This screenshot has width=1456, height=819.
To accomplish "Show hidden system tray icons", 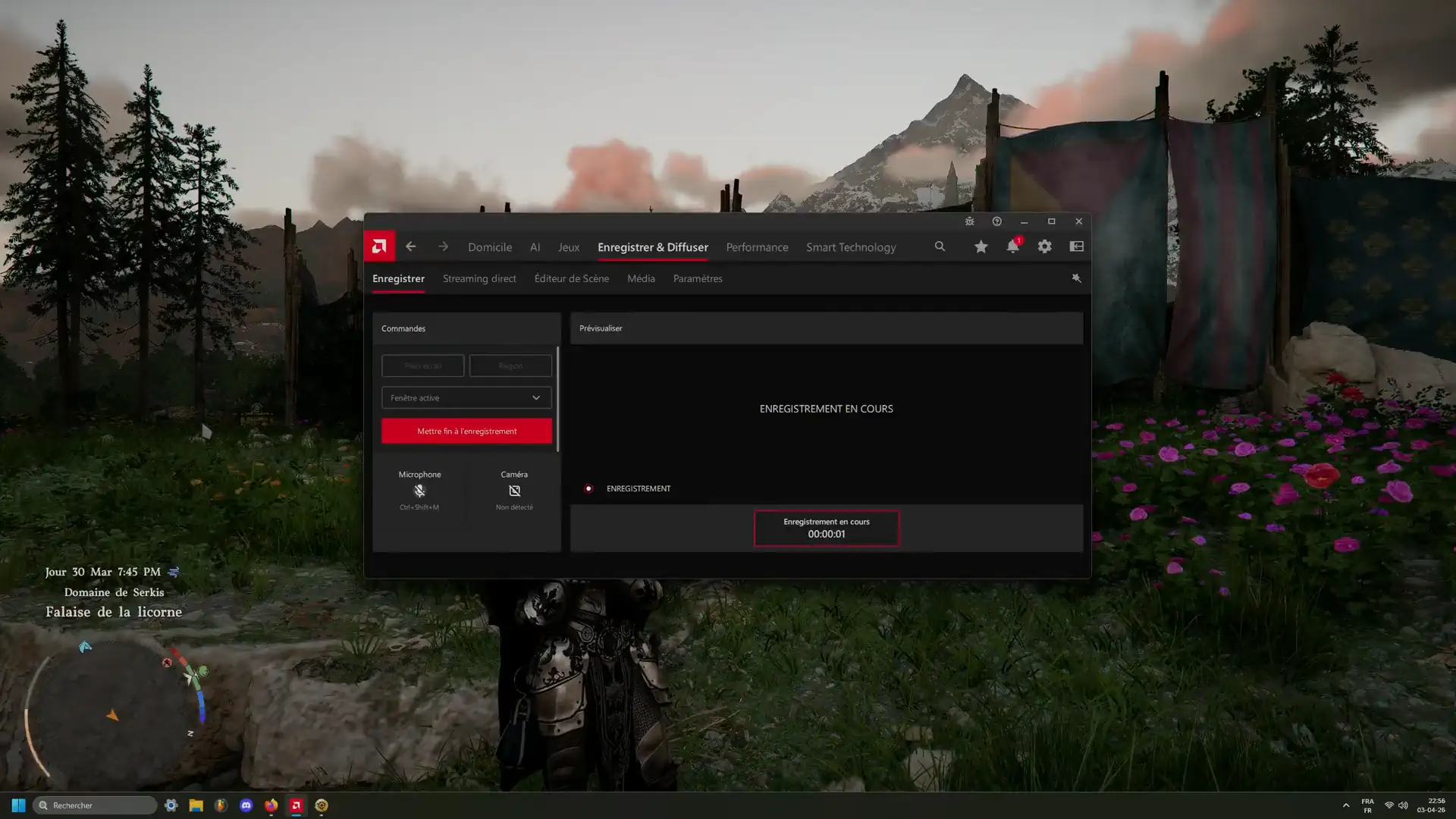I will (x=1346, y=805).
